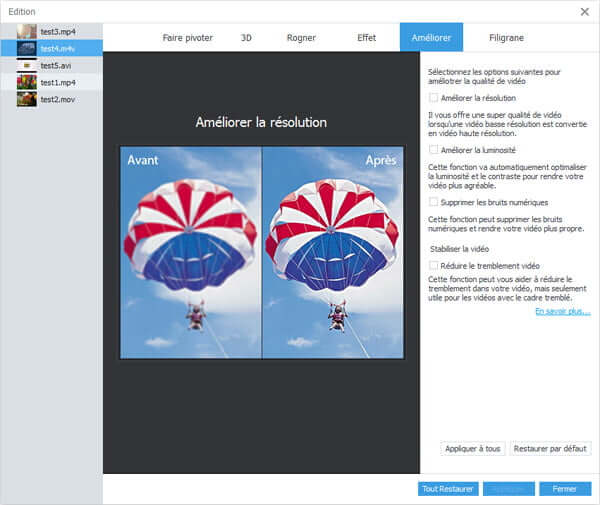Choose test5.avi from the file list
This screenshot has height=505, width=600.
point(26,65)
